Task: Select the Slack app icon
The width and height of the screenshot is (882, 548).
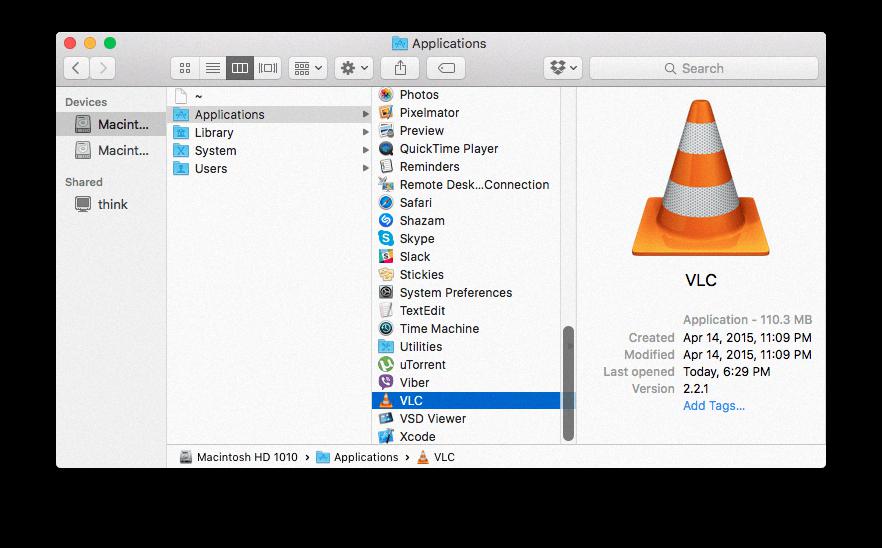Action: (x=386, y=257)
